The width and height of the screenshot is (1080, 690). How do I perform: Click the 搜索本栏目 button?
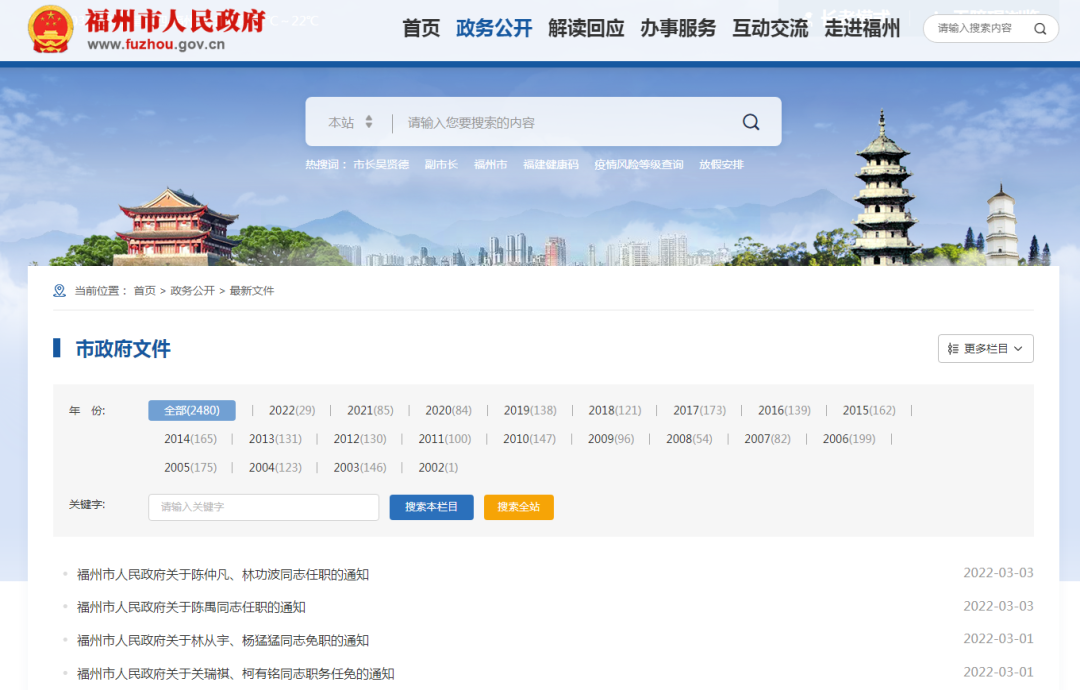coord(431,507)
